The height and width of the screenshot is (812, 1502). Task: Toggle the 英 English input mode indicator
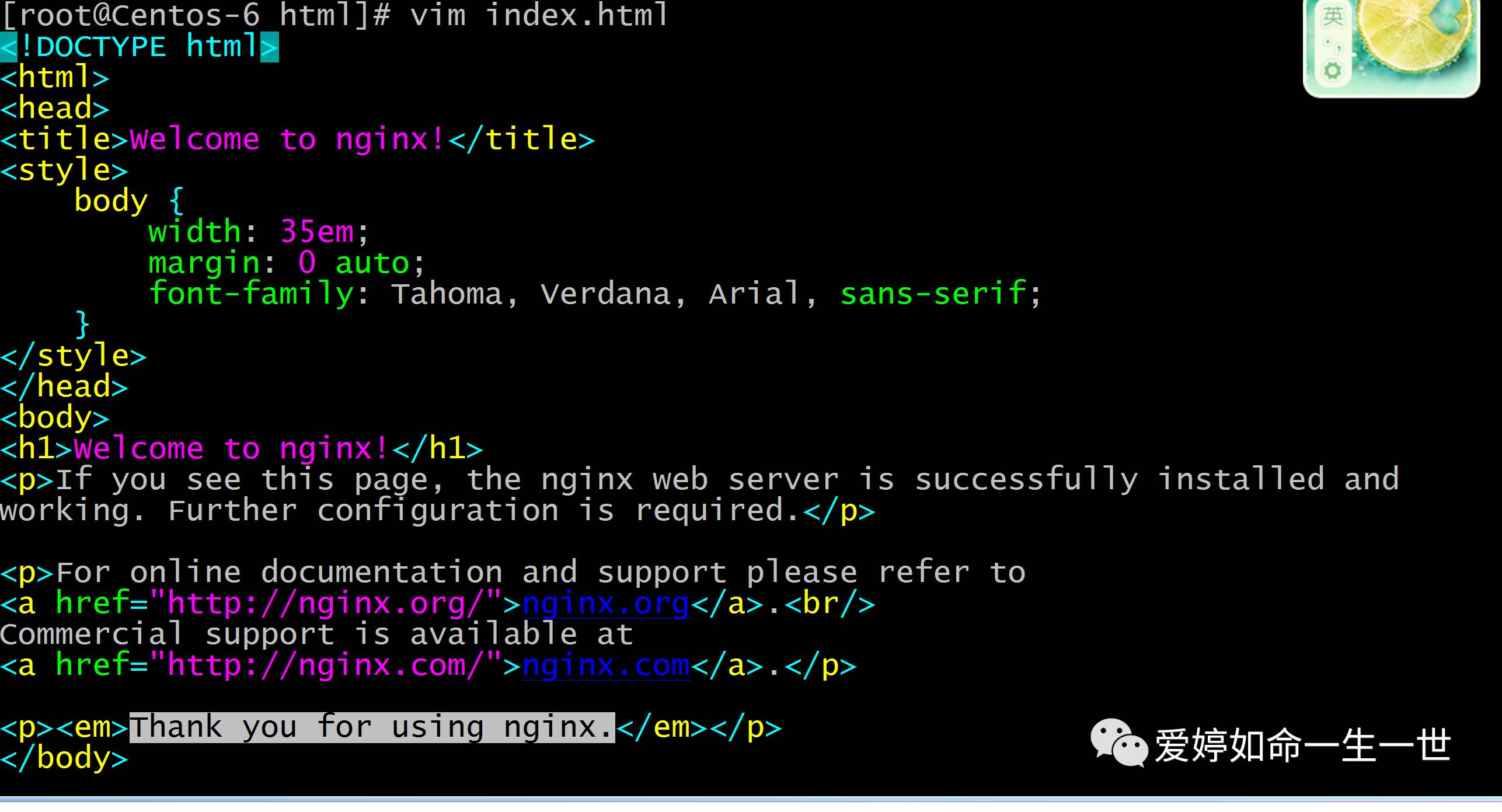point(1333,17)
